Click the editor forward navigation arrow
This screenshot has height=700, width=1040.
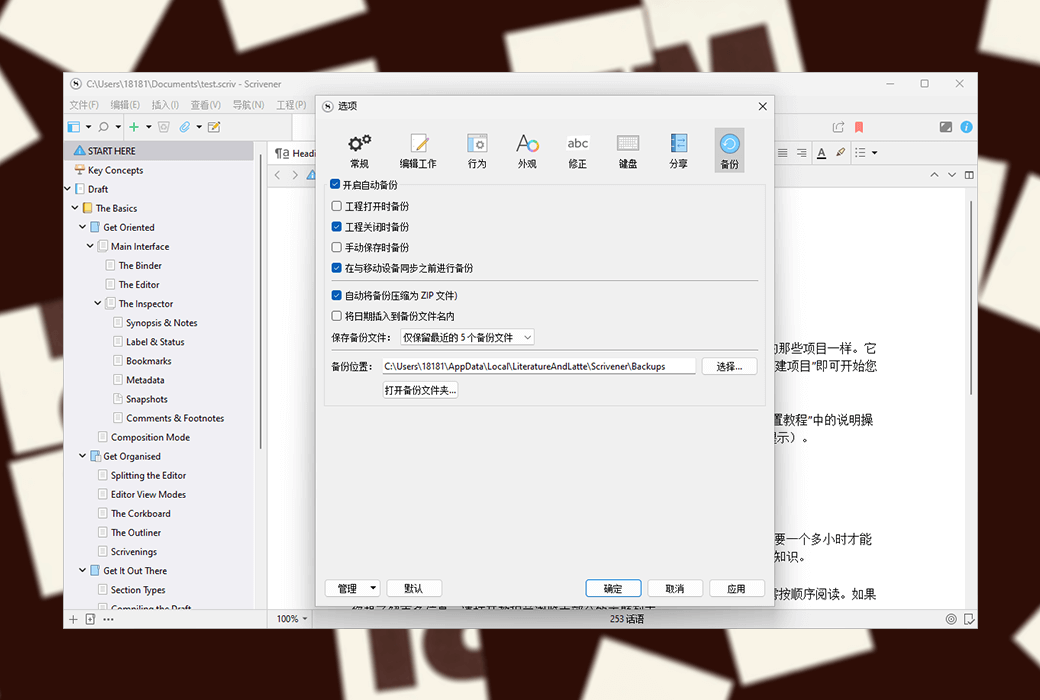pyautogui.click(x=295, y=175)
